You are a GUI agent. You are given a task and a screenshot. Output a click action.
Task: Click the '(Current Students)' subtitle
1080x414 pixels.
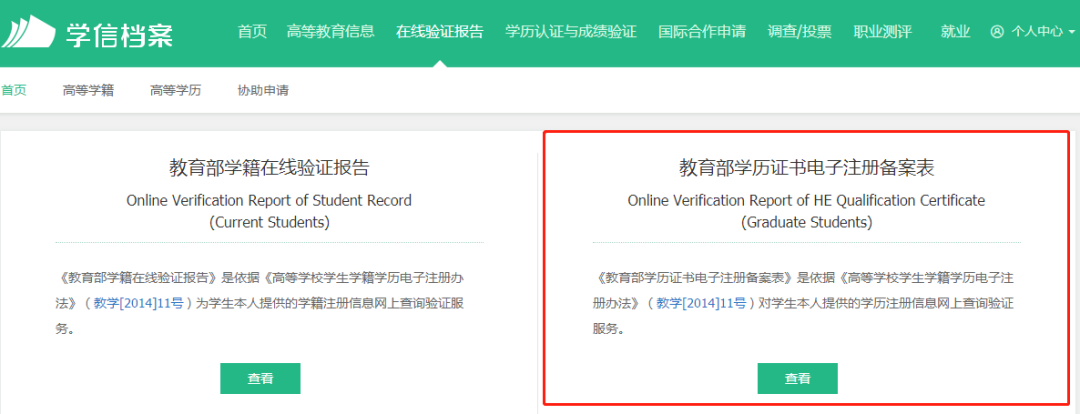(x=269, y=223)
